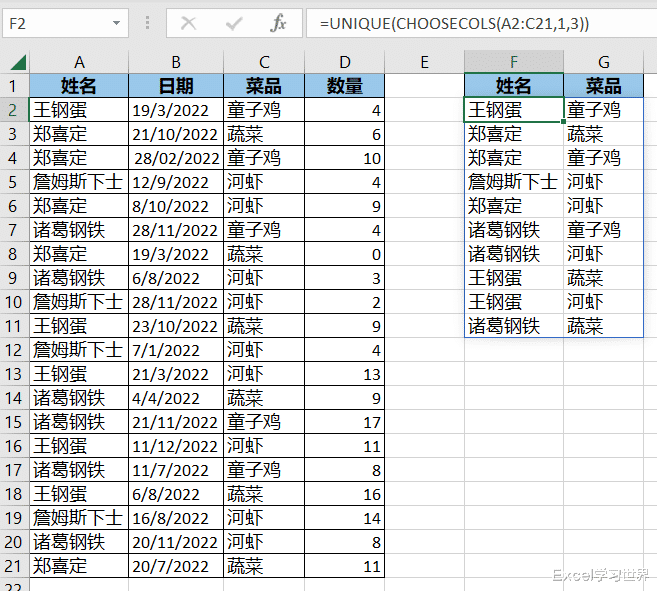Select cell D8 with value 0

coord(344,254)
